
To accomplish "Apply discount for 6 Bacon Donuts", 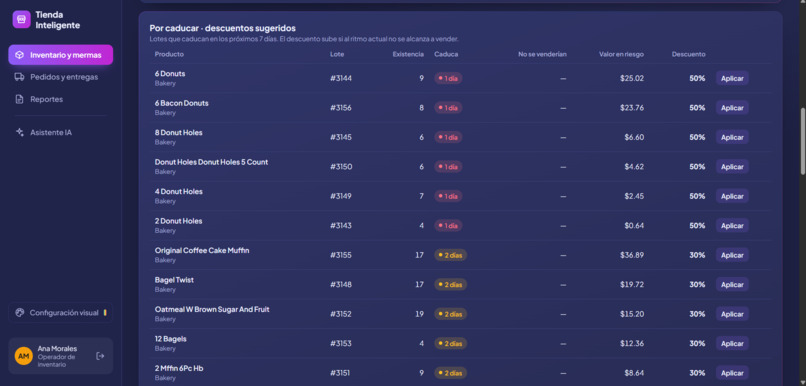I will [x=732, y=108].
